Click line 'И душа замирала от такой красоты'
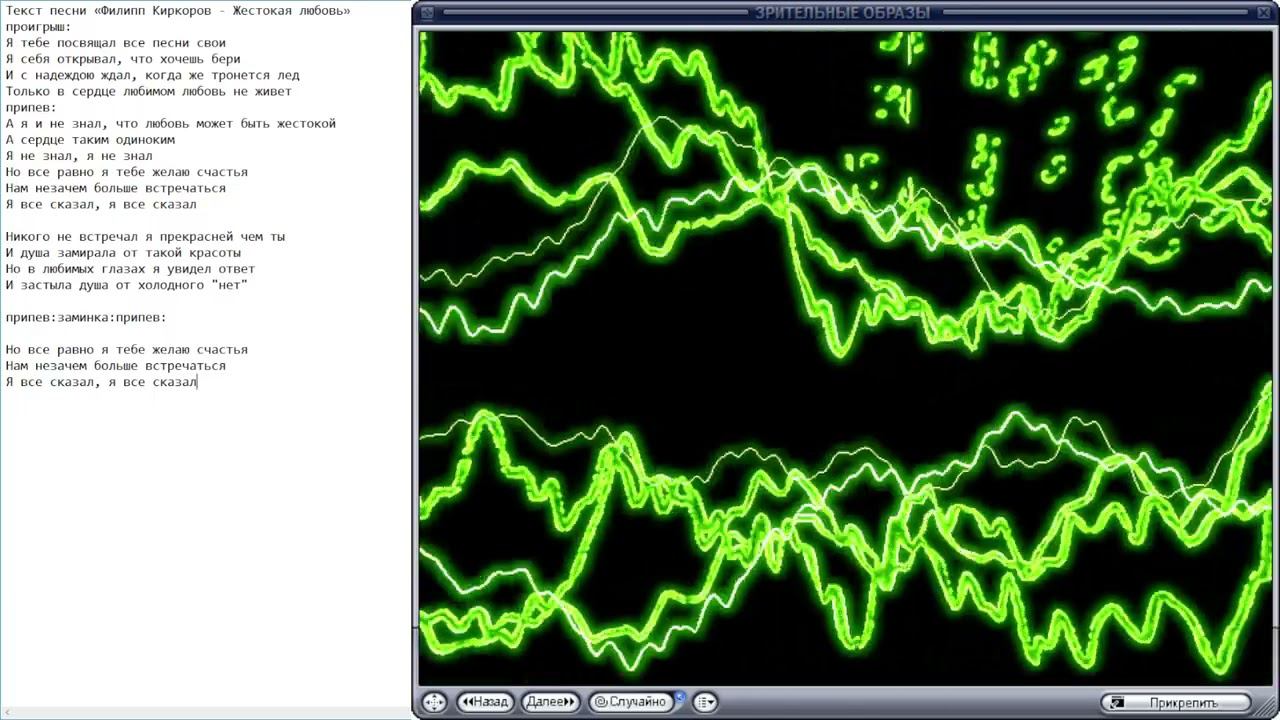Image resolution: width=1280 pixels, height=720 pixels. (123, 253)
